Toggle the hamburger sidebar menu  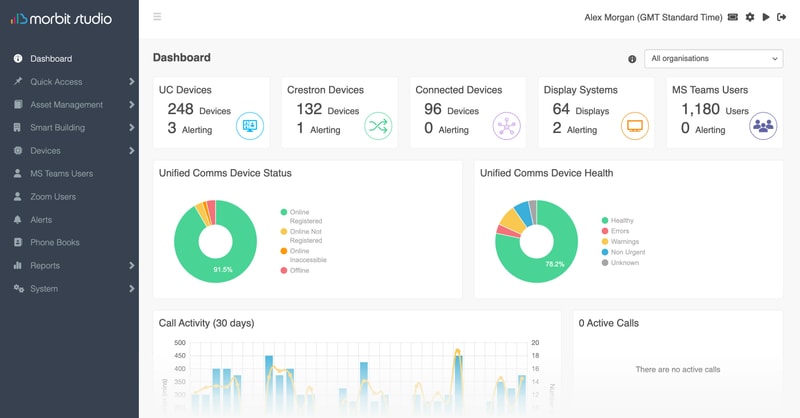(x=157, y=17)
